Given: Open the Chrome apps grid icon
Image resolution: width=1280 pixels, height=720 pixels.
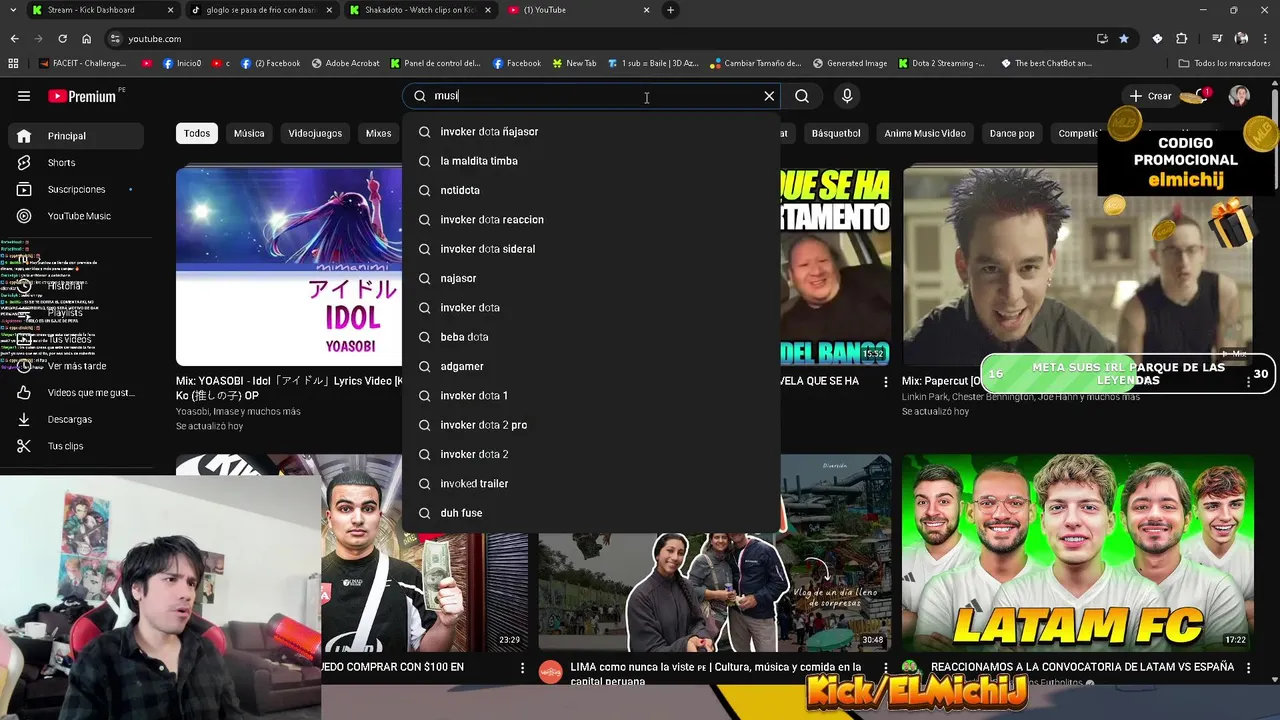Looking at the screenshot, I should [13, 63].
